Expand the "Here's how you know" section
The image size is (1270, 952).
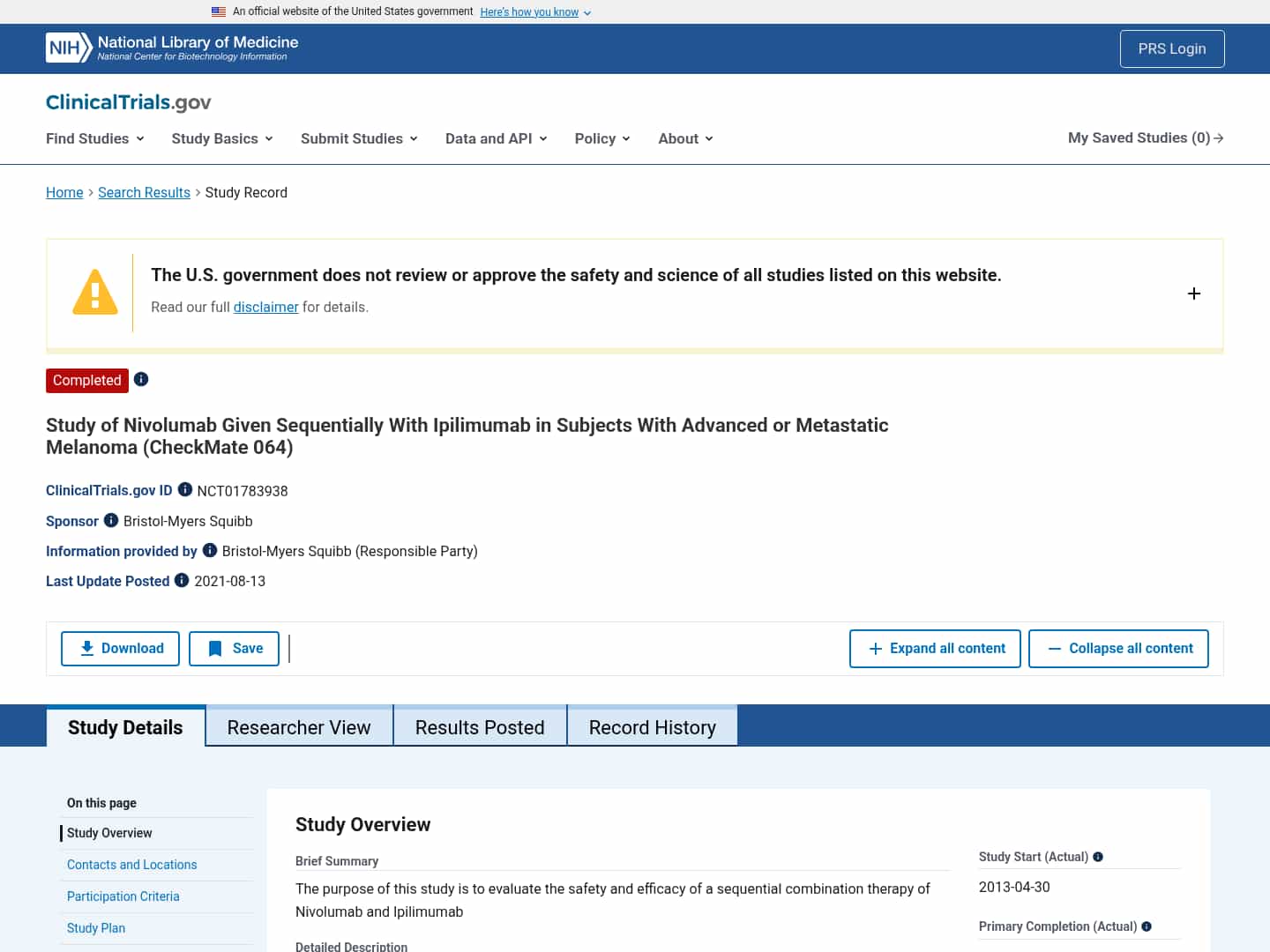pyautogui.click(x=534, y=12)
